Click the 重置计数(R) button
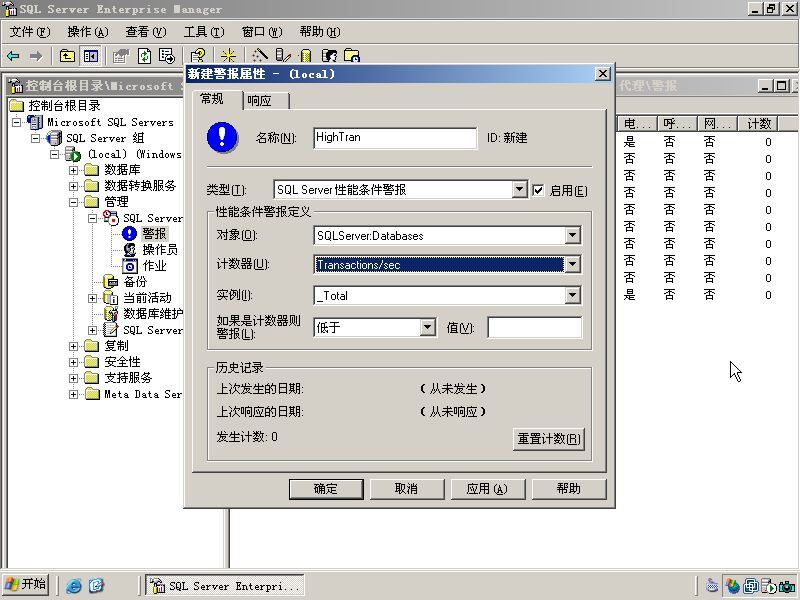This screenshot has width=800, height=600. coord(548,439)
